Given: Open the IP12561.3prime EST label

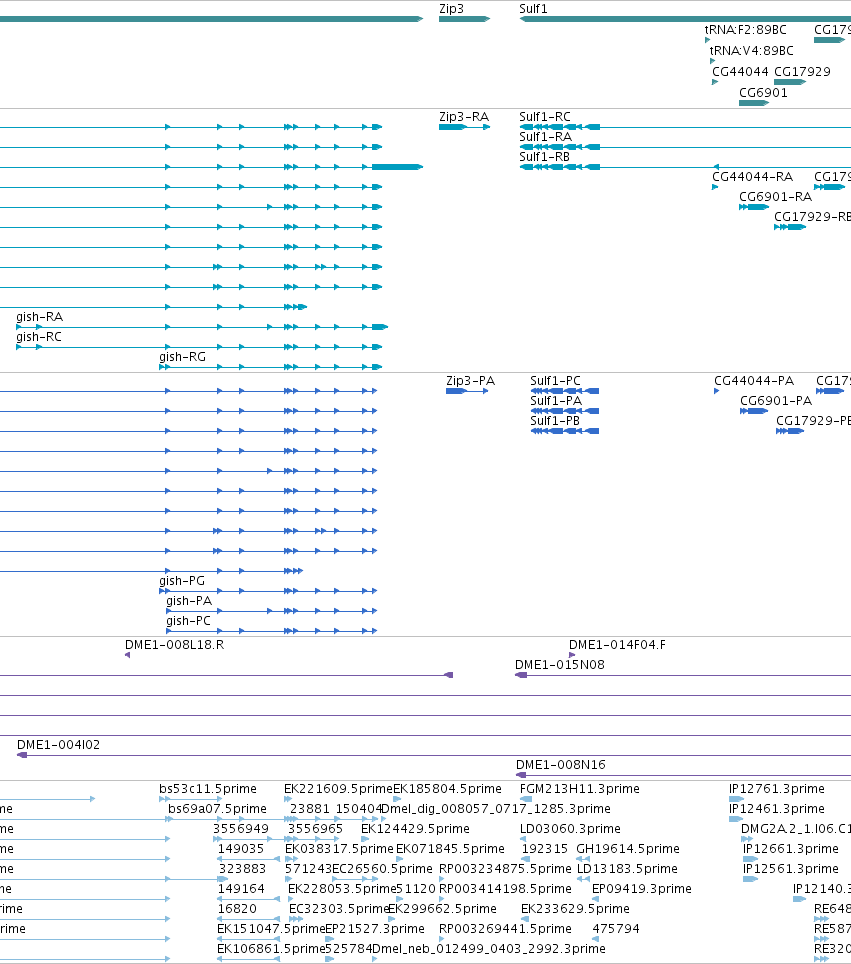Looking at the screenshot, I should point(791,869).
